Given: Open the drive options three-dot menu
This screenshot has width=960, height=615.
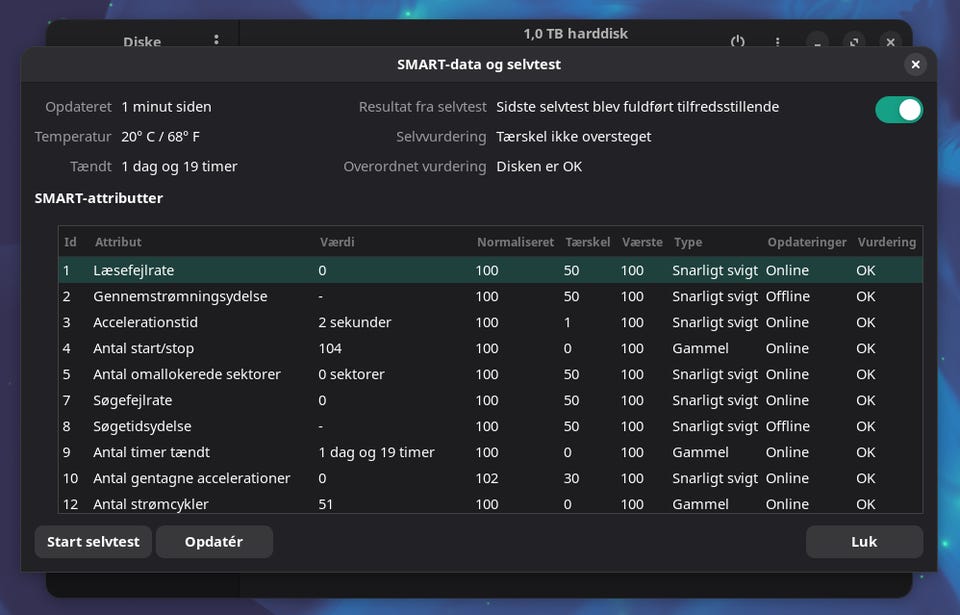Looking at the screenshot, I should (778, 42).
